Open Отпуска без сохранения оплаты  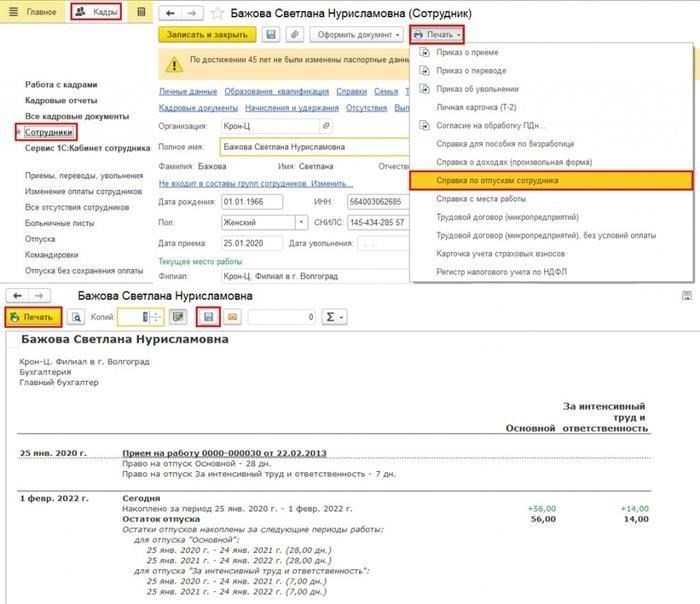pos(84,271)
